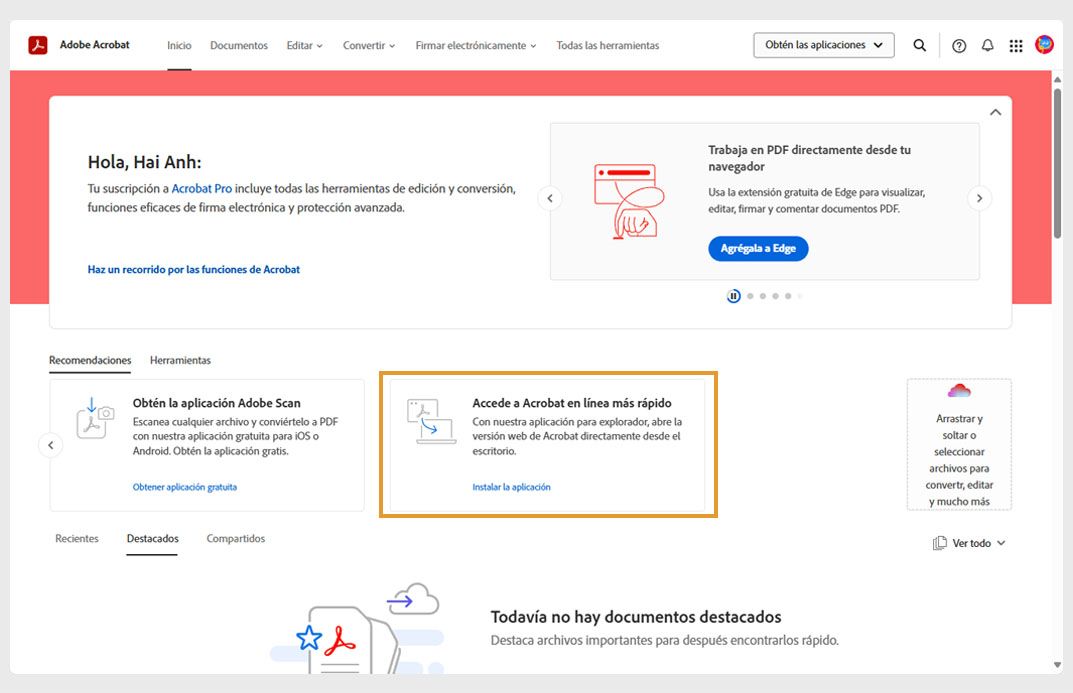
Task: Open the Obtén las aplicaciones dropdown
Action: [823, 45]
